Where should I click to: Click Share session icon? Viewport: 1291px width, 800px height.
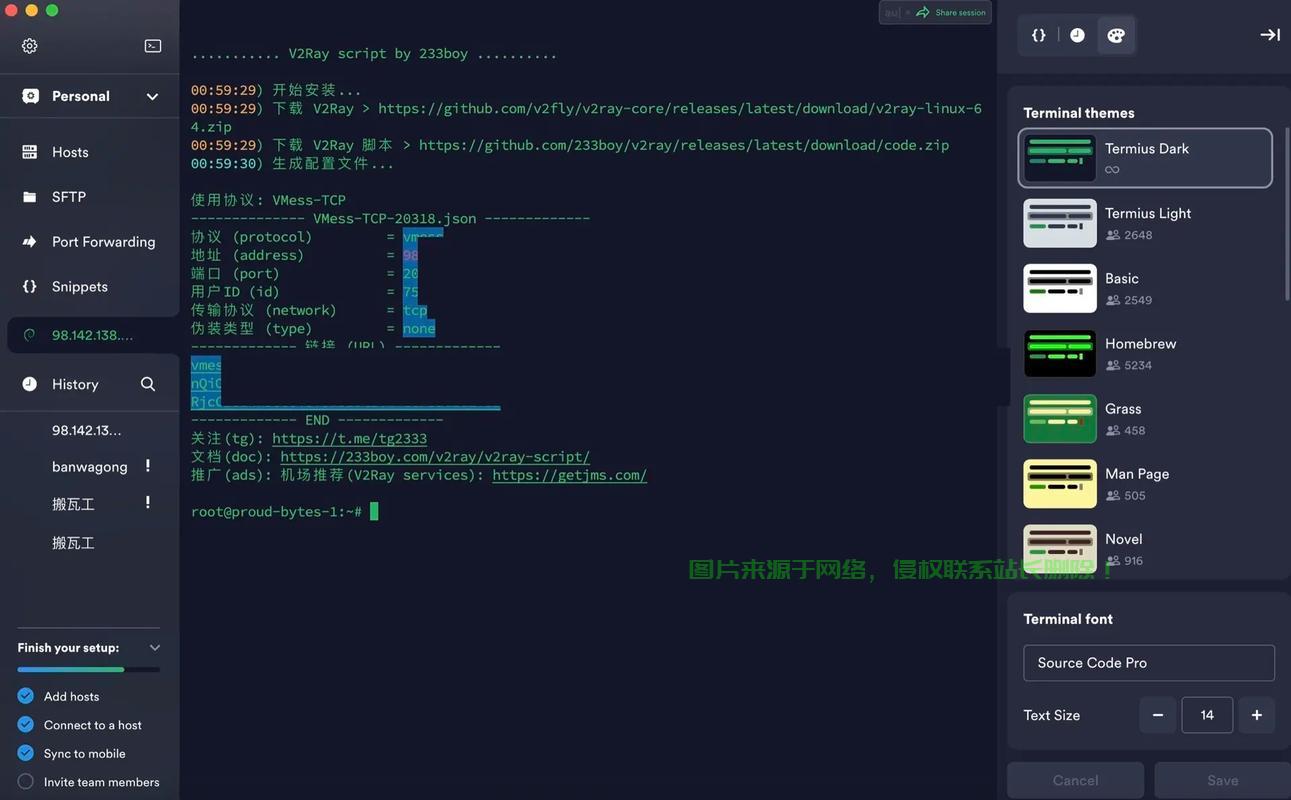coord(923,13)
